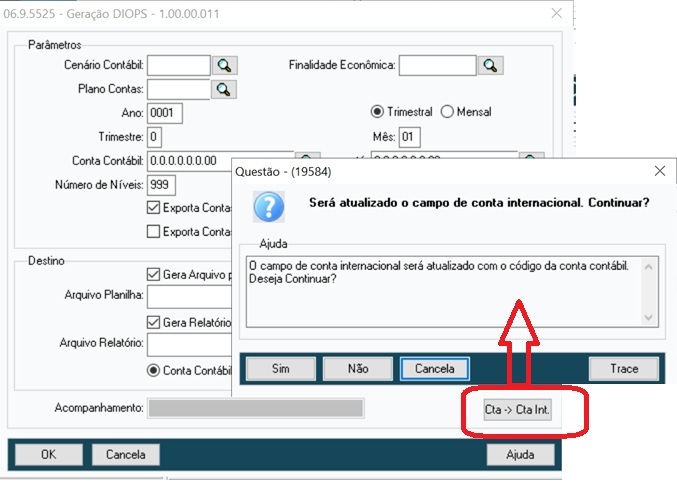677x483 pixels.
Task: Toggle the Gera Arquivo checkbox
Action: tap(153, 275)
